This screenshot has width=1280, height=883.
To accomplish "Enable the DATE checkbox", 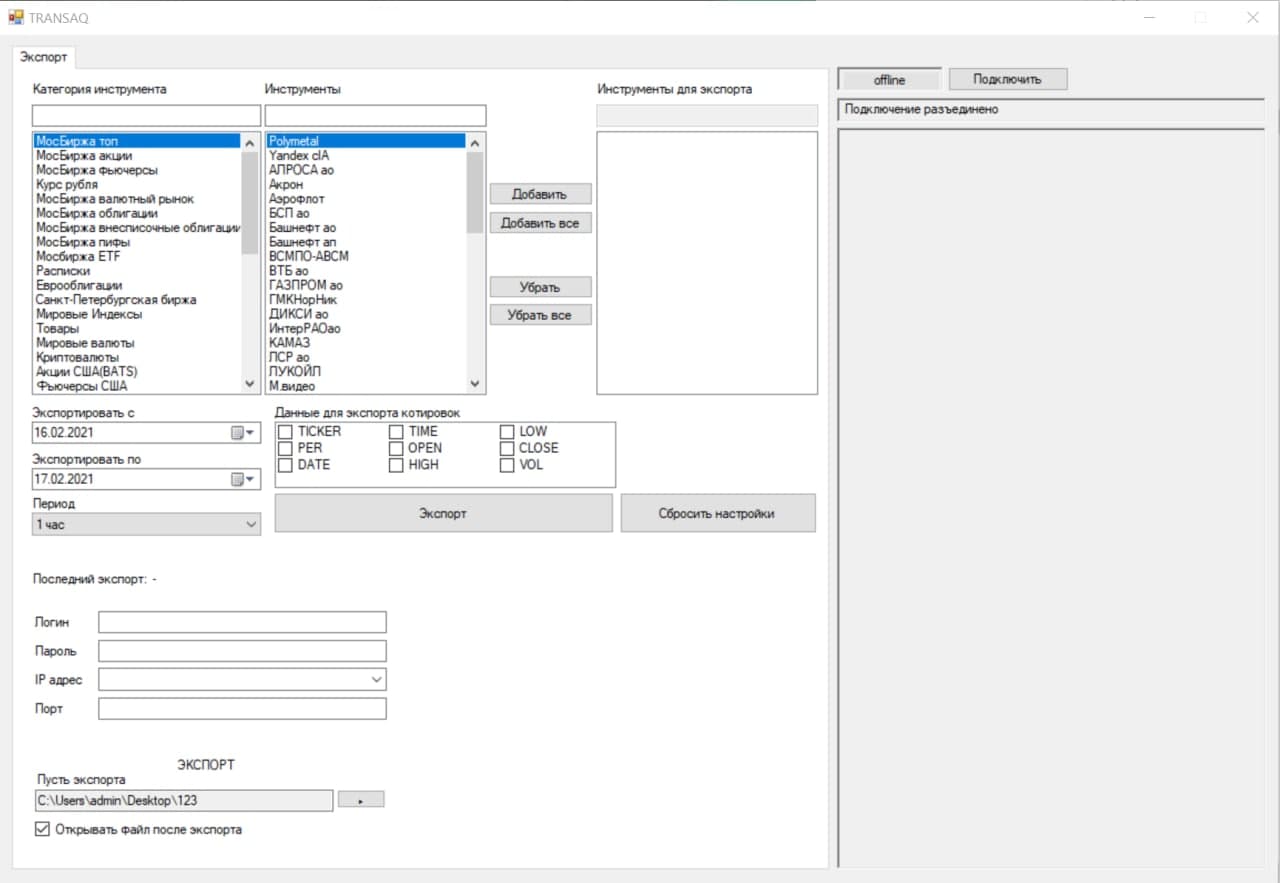I will click(x=285, y=465).
